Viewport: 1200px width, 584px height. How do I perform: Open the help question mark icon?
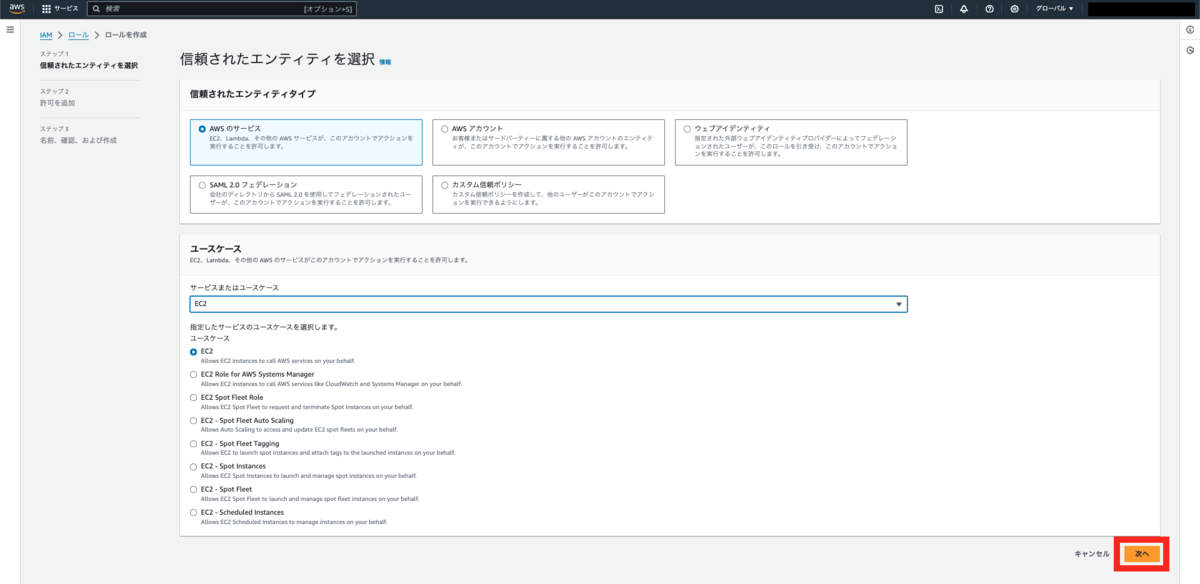coord(989,9)
